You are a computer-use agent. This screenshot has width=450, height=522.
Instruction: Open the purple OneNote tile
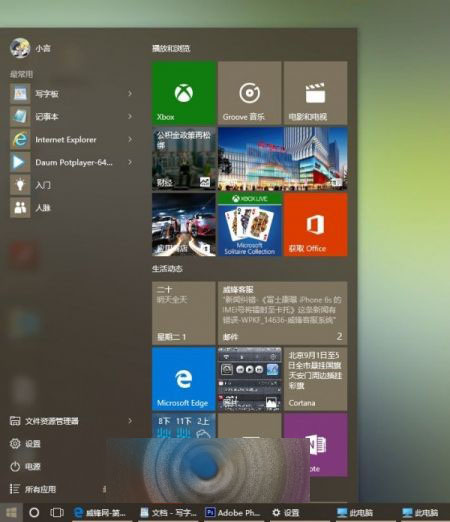pyautogui.click(x=315, y=445)
